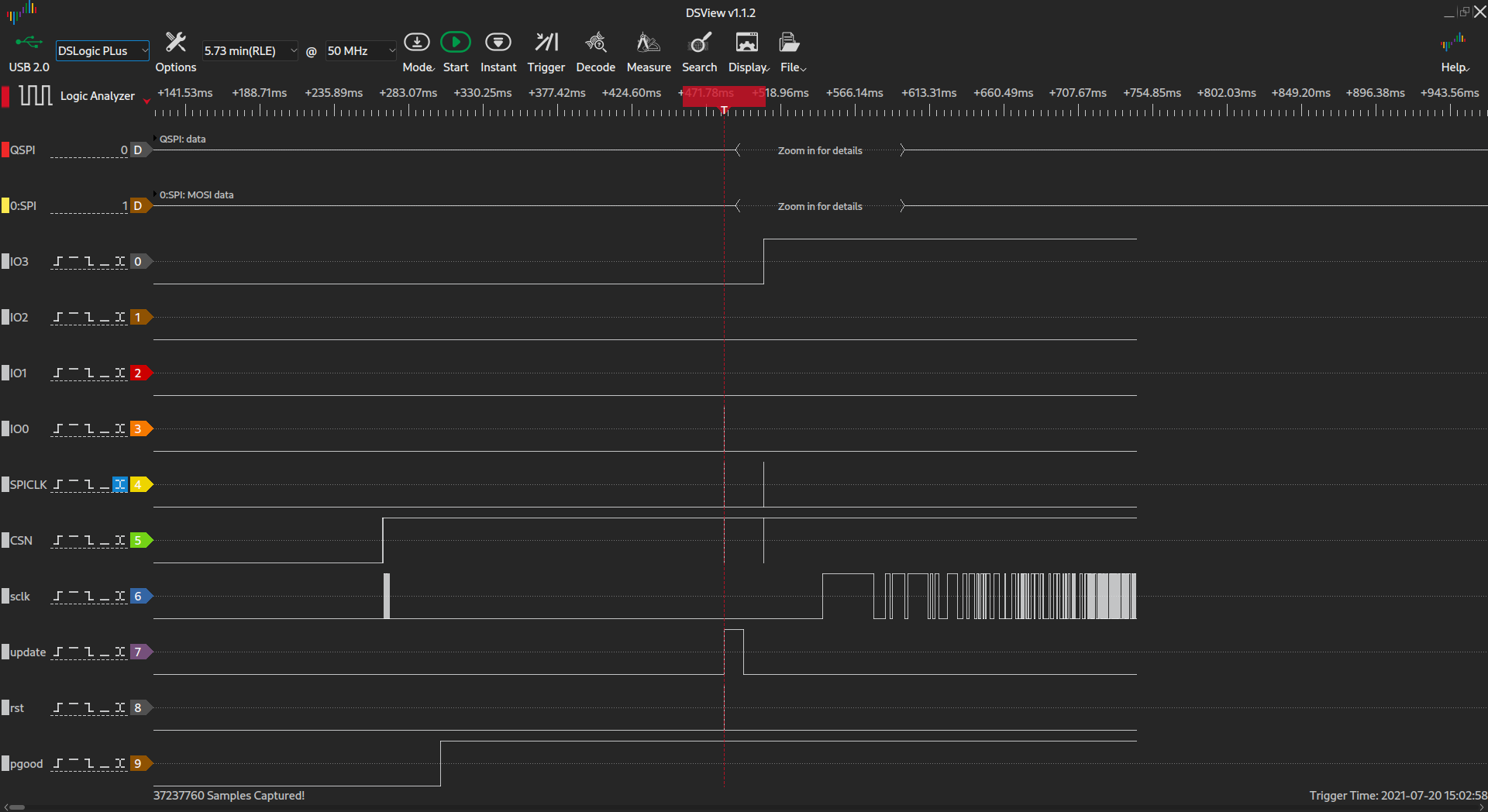
Task: Open the Measure tool
Action: (x=649, y=50)
